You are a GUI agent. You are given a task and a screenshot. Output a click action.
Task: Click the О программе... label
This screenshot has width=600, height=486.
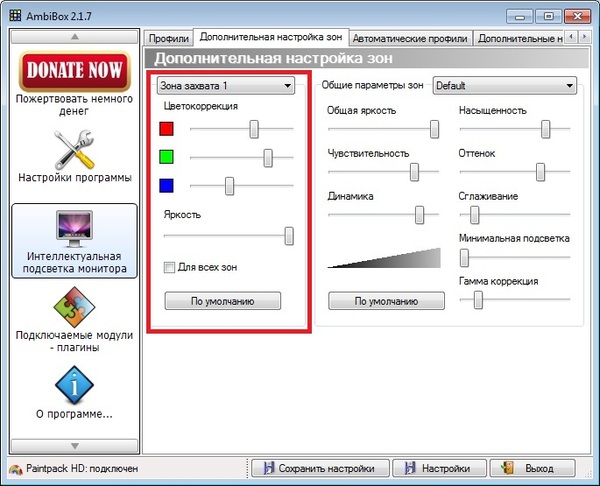(74, 414)
